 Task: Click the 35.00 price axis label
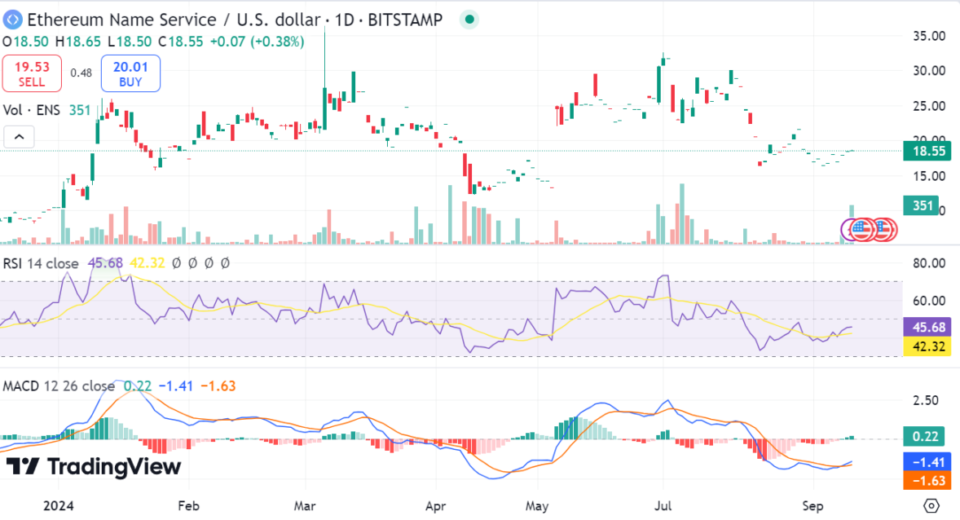click(929, 36)
